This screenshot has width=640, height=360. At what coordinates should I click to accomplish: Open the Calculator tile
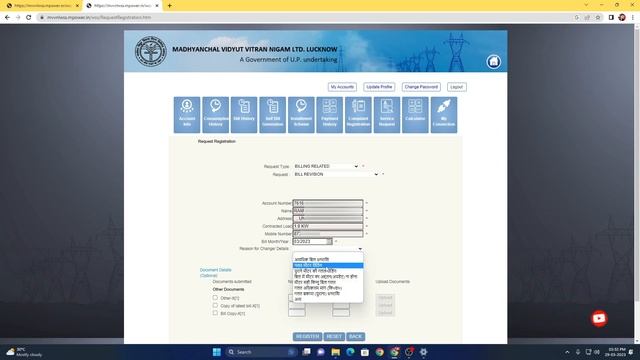pyautogui.click(x=415, y=115)
